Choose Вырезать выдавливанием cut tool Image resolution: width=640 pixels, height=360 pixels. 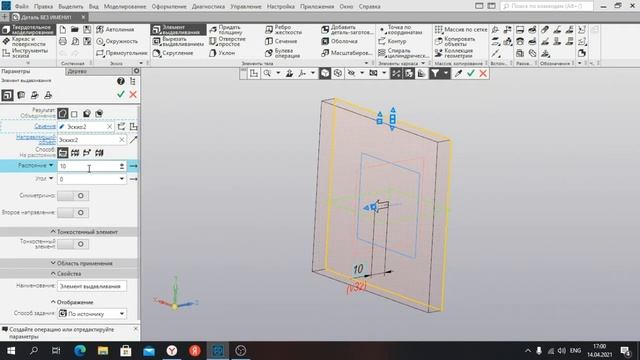[x=178, y=41]
